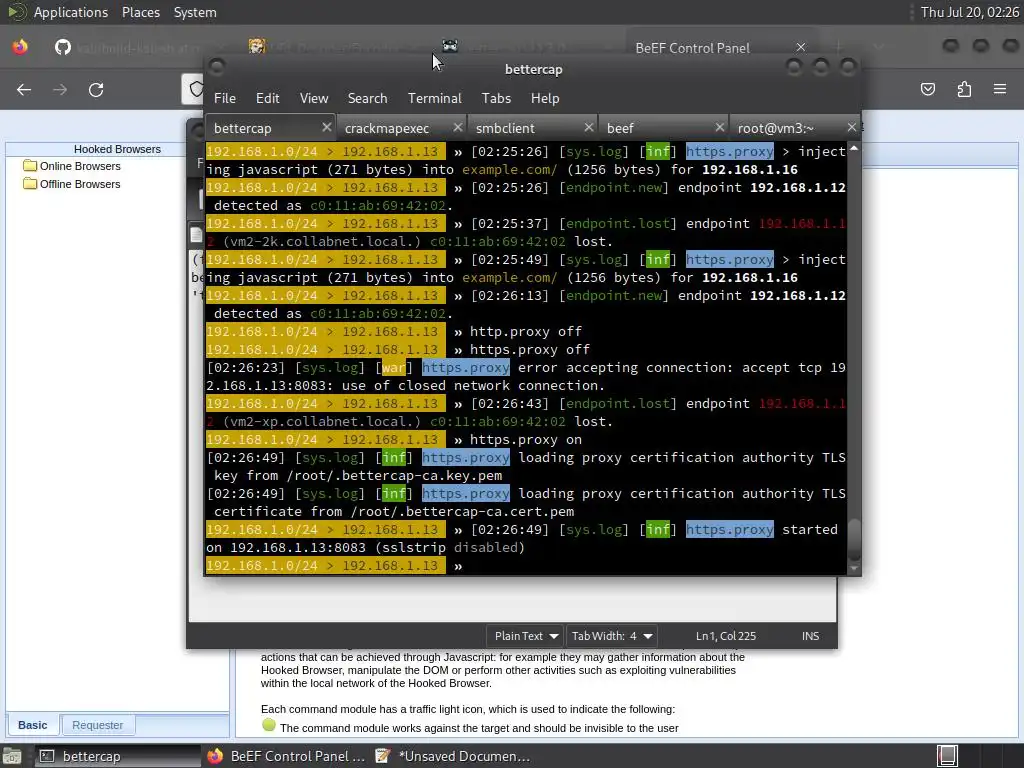Select the BeEF Control Panel browser tab
This screenshot has width=1024, height=768.
(692, 48)
